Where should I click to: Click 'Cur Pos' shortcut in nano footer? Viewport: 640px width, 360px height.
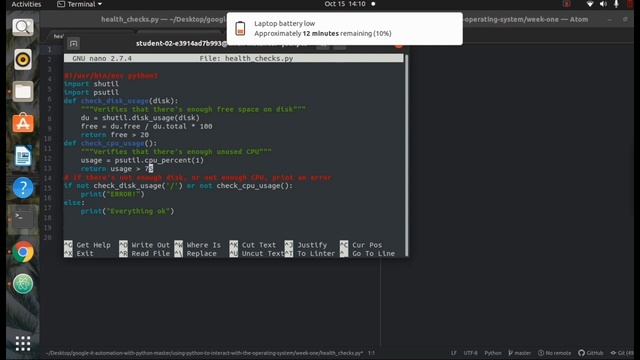[361, 245]
